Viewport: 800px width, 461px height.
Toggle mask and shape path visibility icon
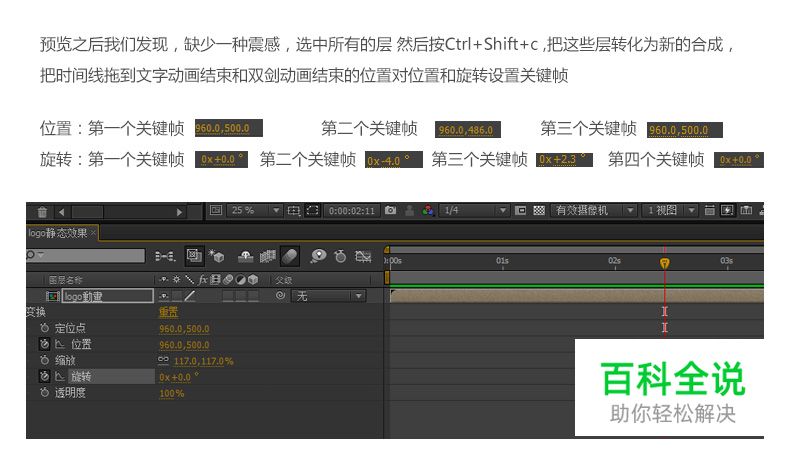[312, 210]
